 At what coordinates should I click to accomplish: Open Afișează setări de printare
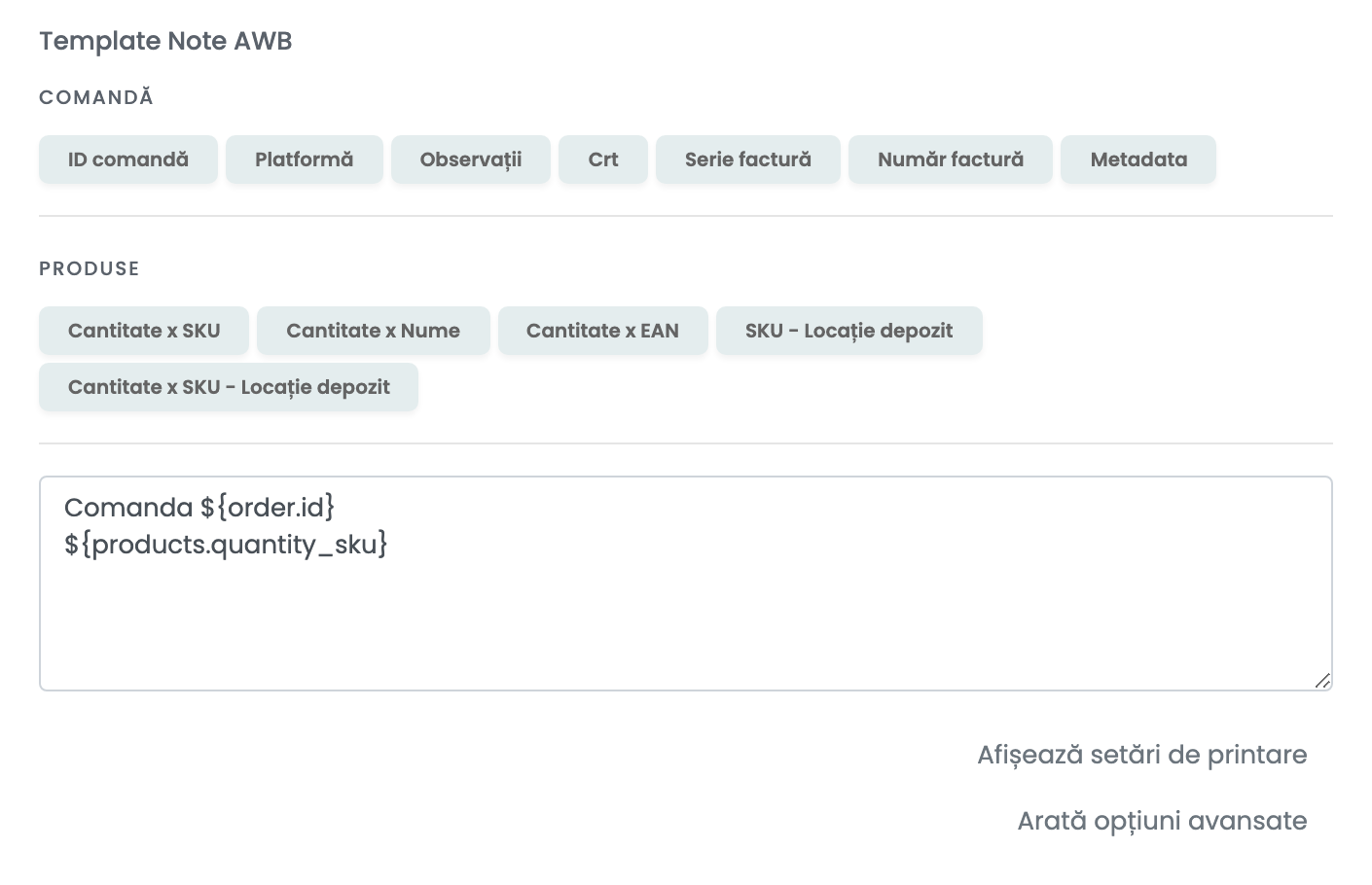1142,755
